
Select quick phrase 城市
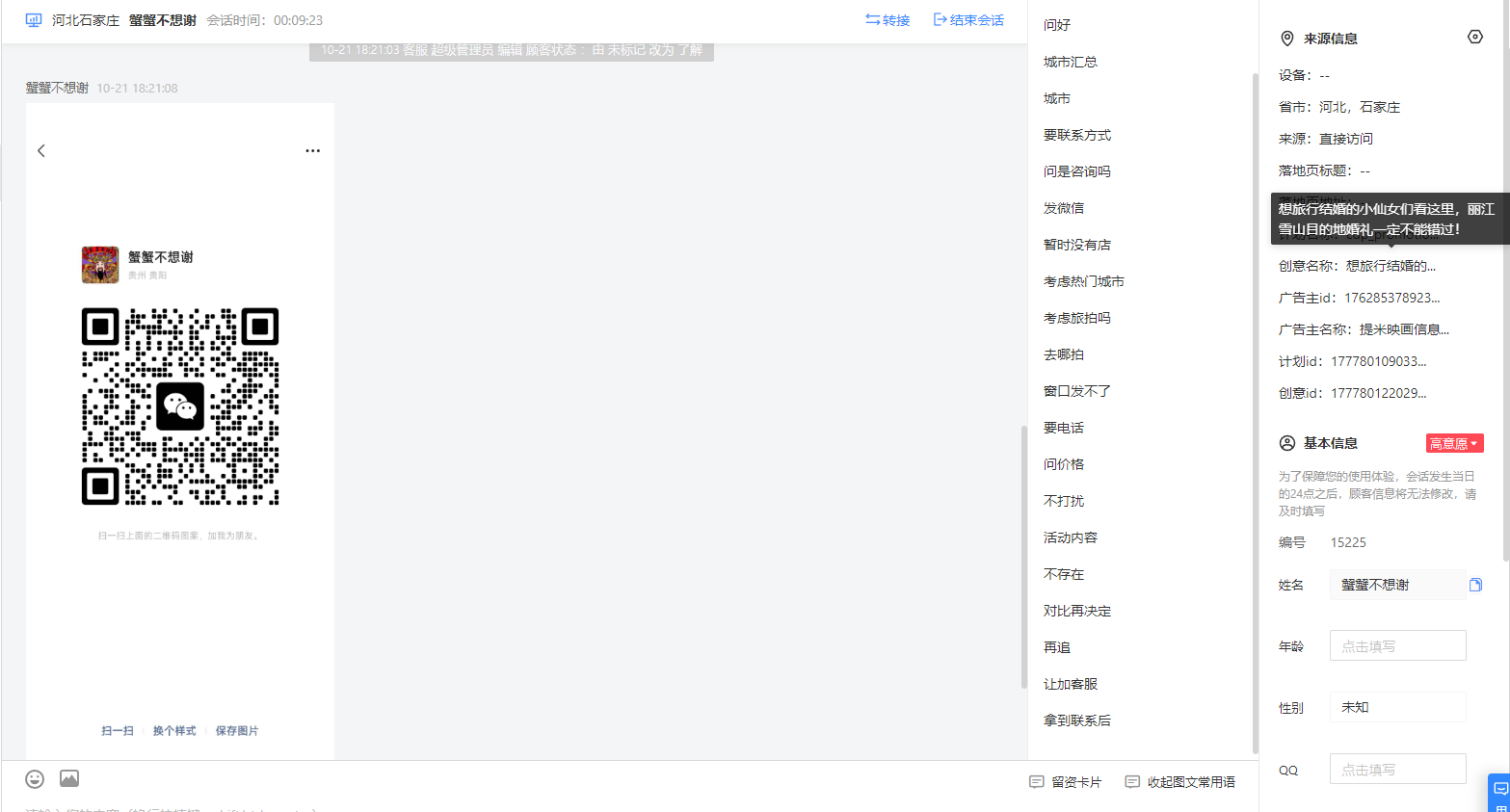1057,98
